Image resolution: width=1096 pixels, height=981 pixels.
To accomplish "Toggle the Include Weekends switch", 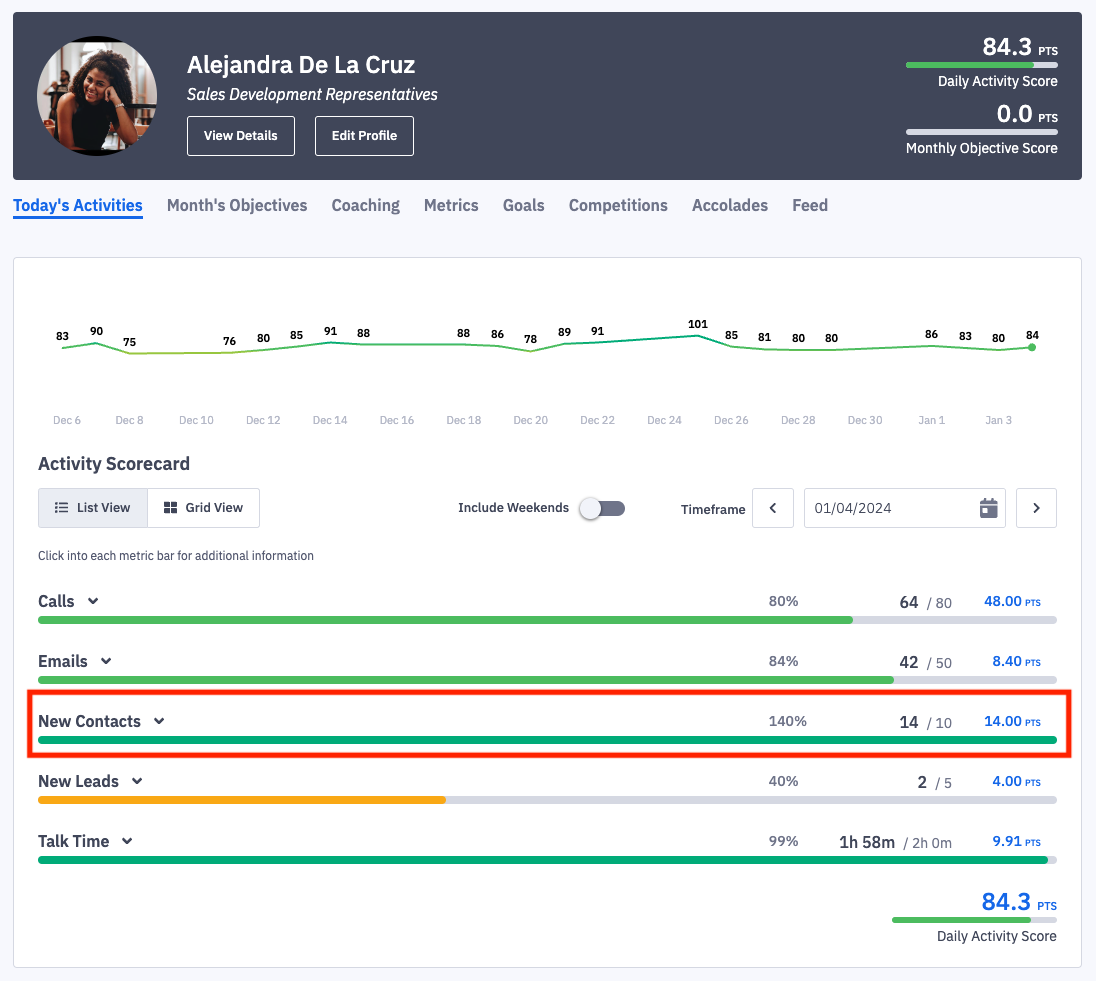I will [602, 508].
